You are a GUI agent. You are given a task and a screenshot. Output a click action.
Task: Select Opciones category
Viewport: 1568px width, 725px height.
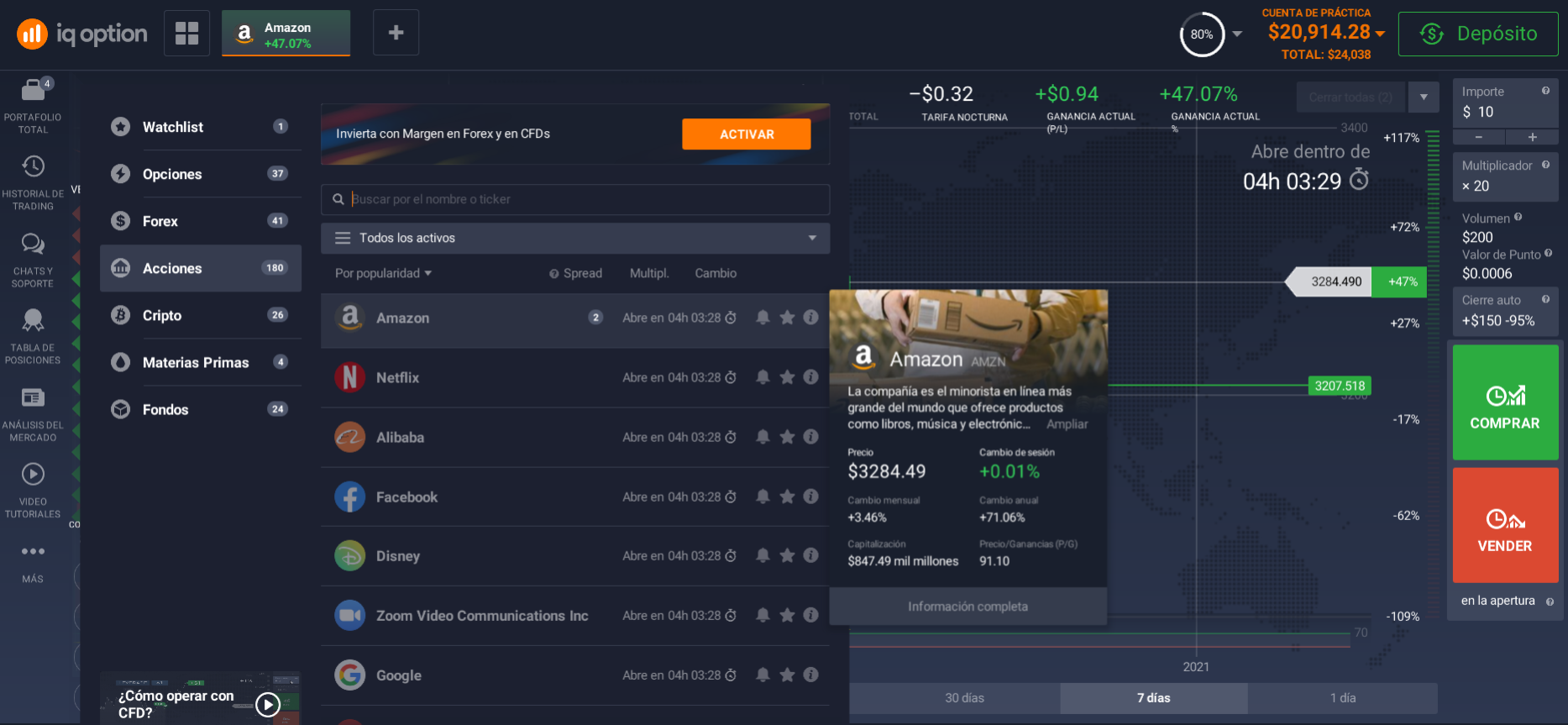[200, 174]
